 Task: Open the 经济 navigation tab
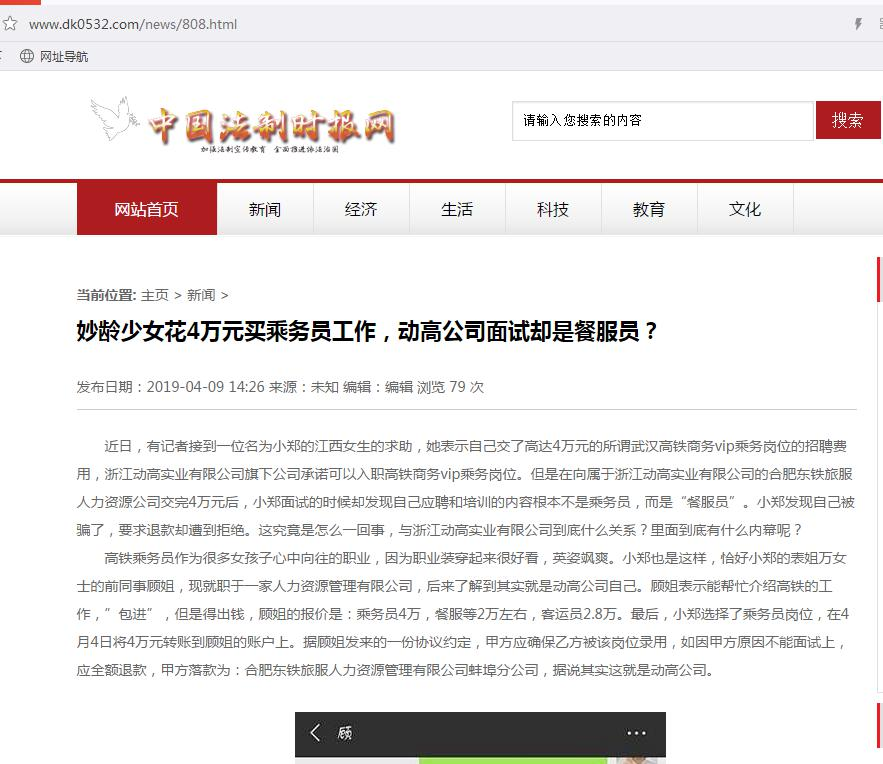[x=361, y=209]
